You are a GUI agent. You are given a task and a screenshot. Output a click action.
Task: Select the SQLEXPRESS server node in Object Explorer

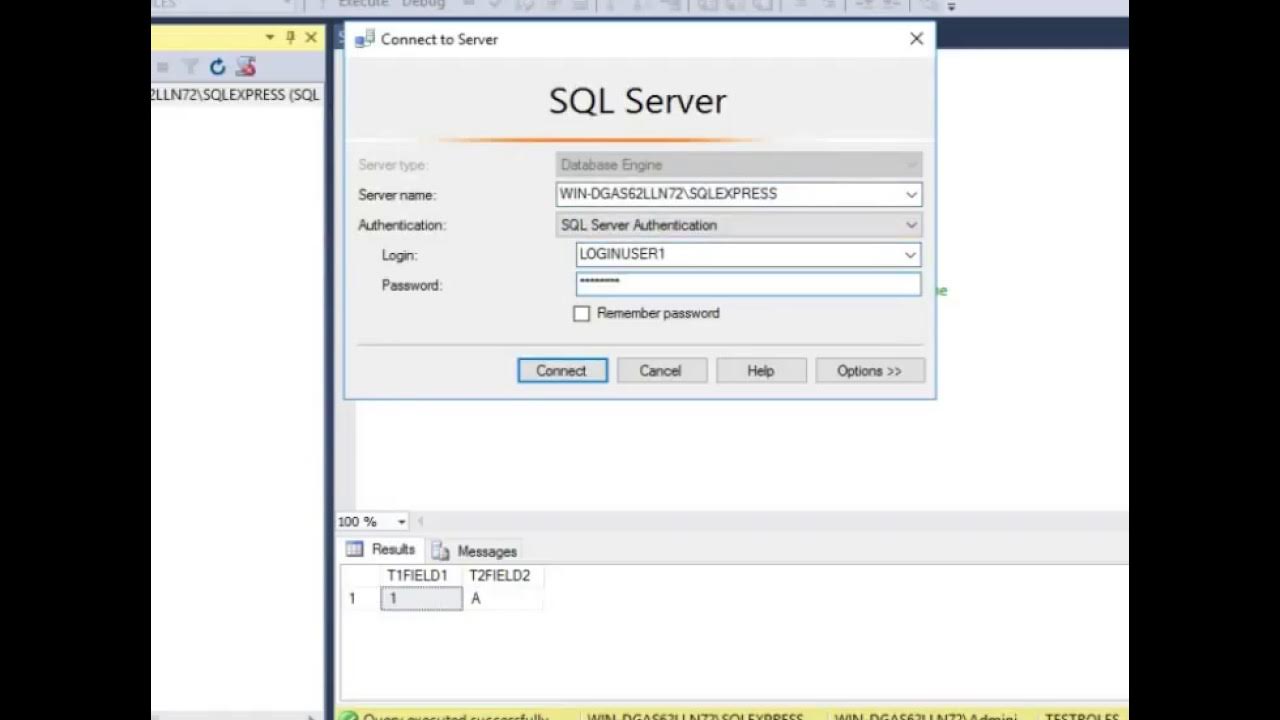click(236, 95)
